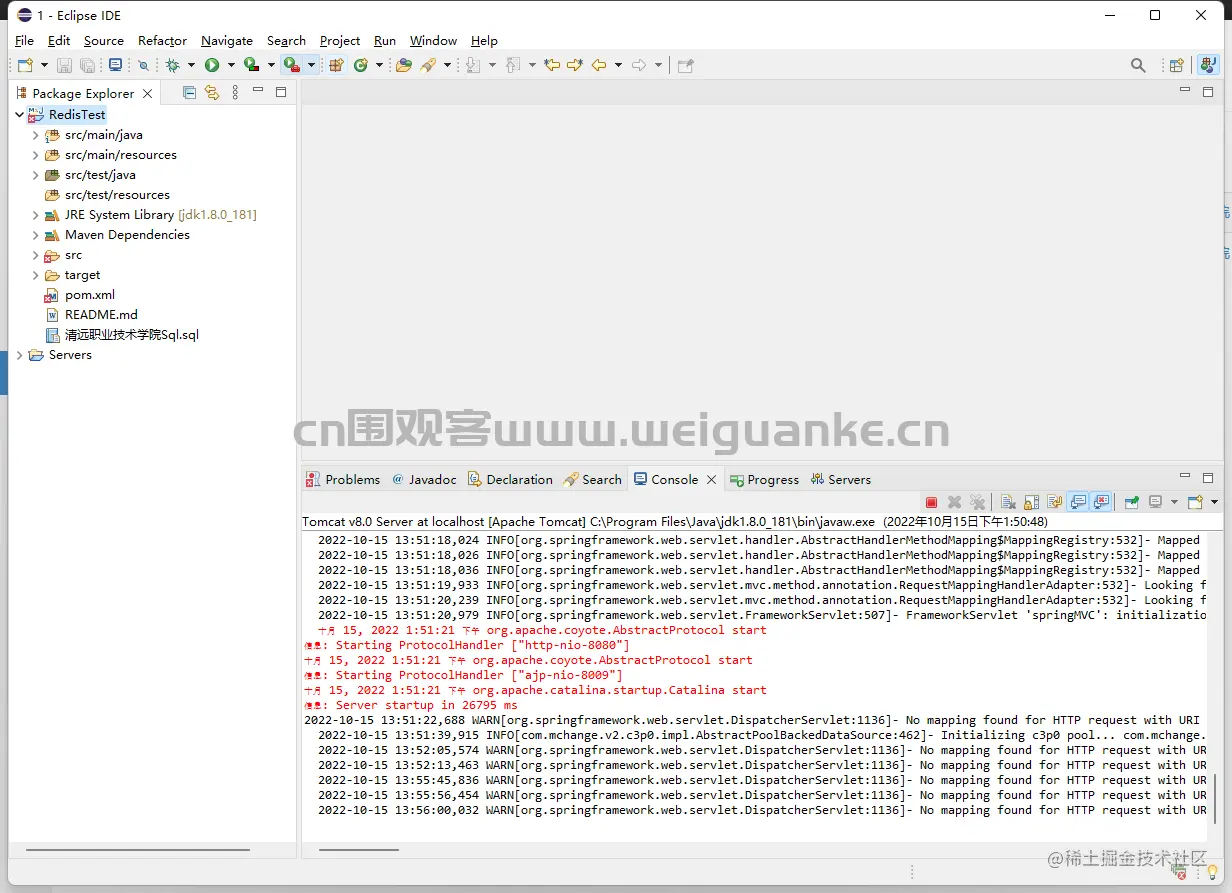Expand the src/main/java folder
Viewport: 1232px width, 893px height.
coord(35,135)
